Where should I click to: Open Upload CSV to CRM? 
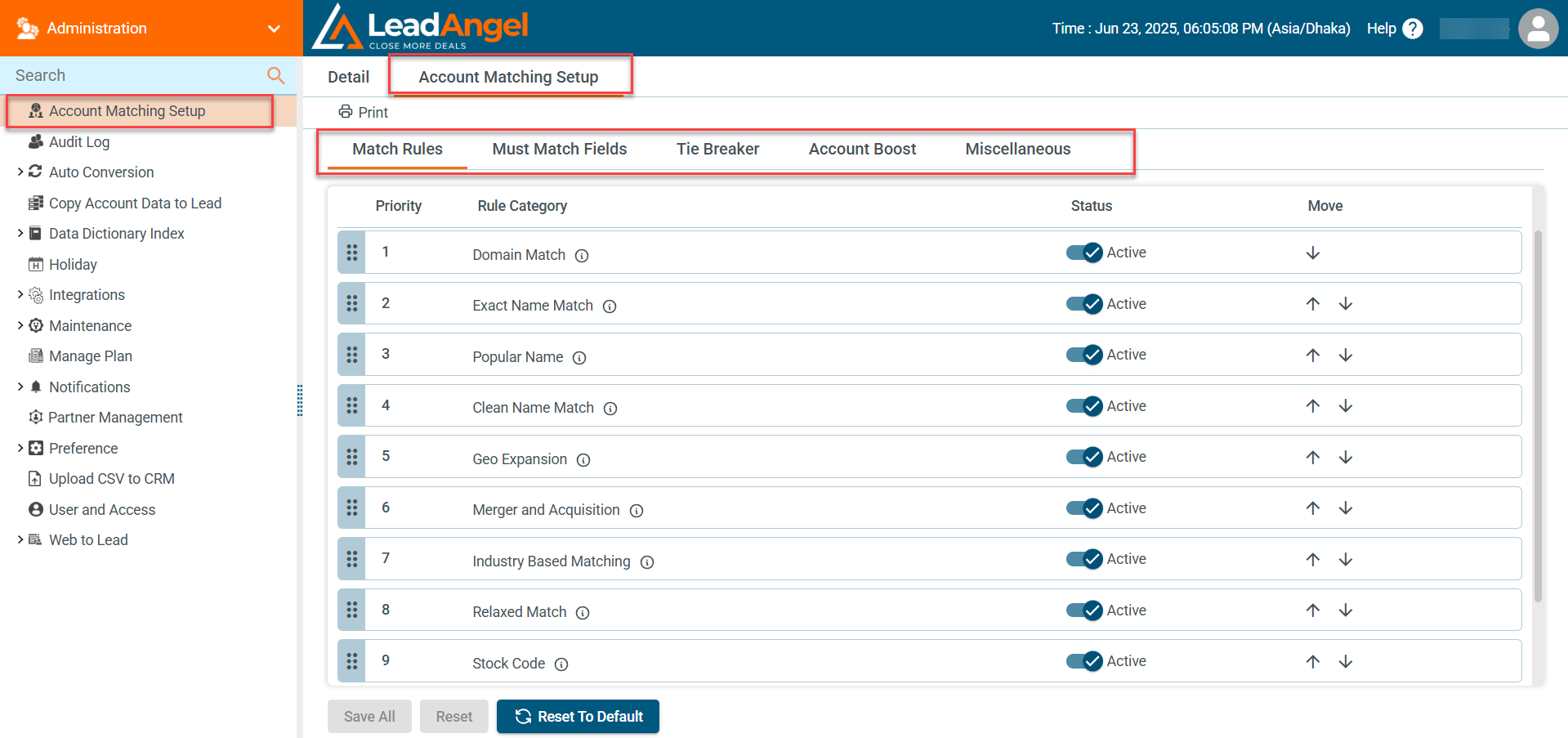coord(111,479)
